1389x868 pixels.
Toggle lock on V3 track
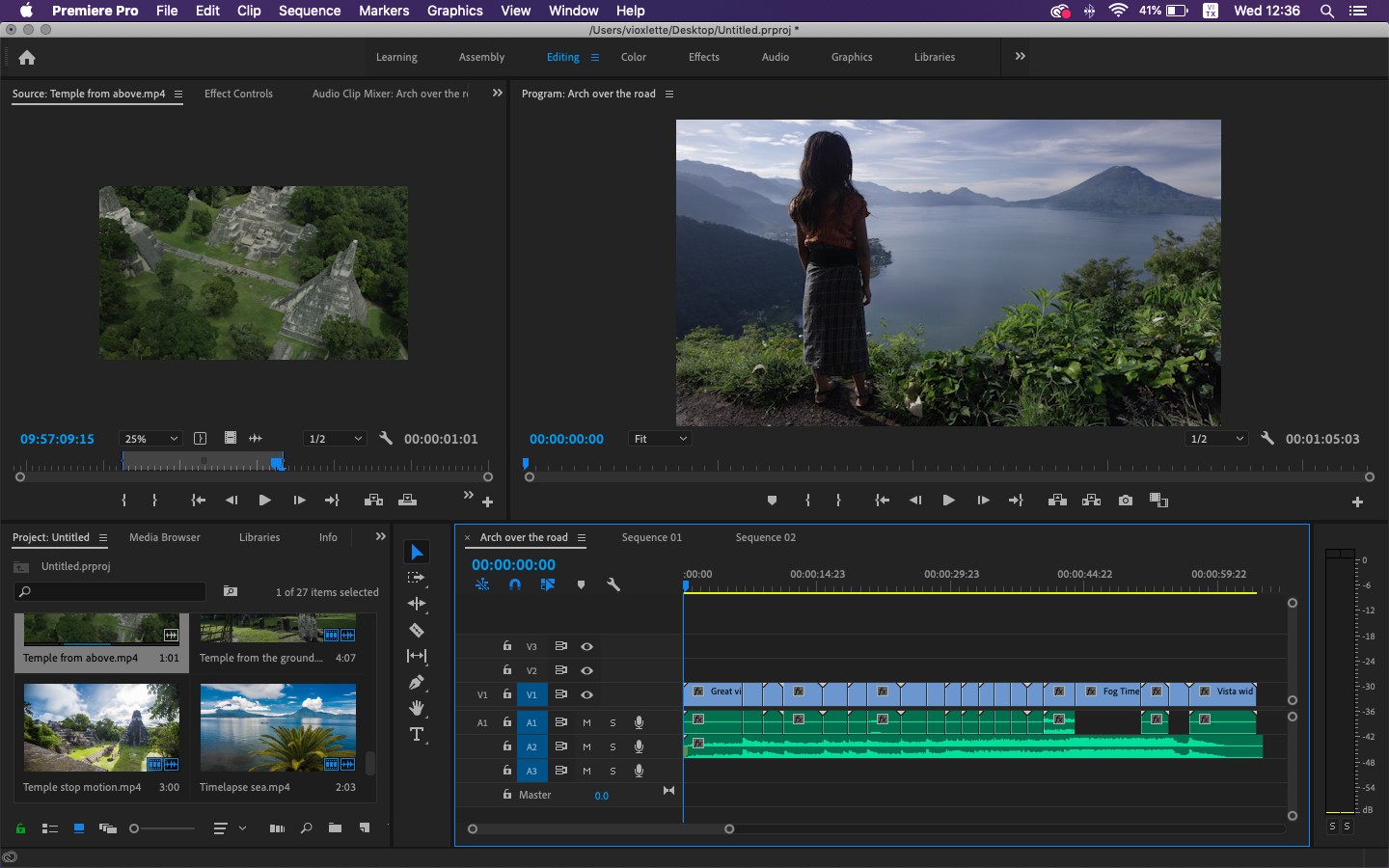[x=506, y=646]
